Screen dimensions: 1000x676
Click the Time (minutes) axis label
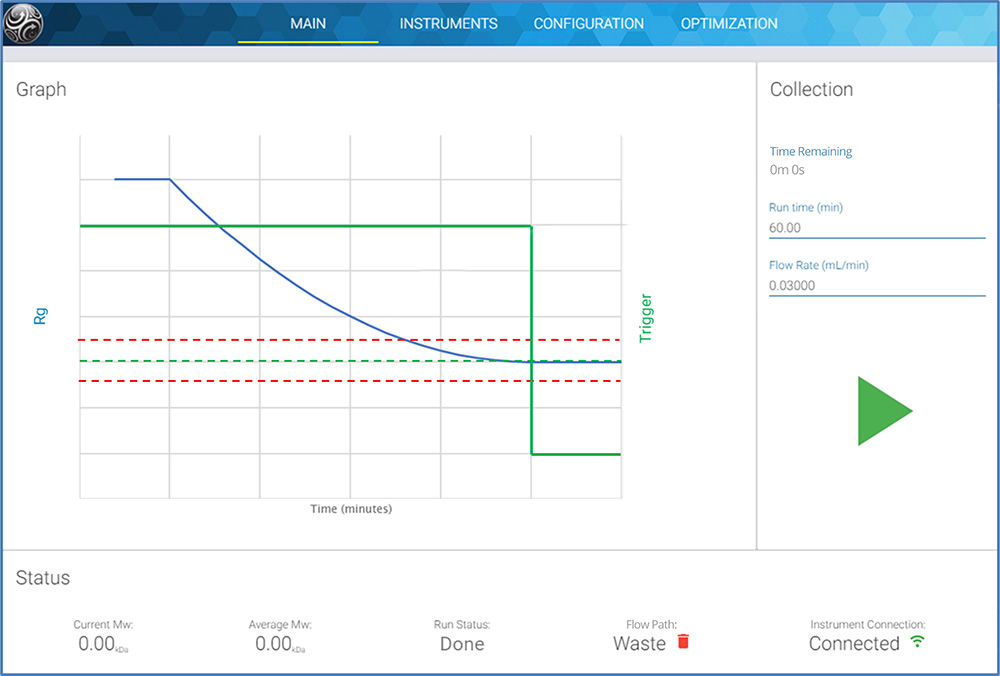click(x=351, y=509)
